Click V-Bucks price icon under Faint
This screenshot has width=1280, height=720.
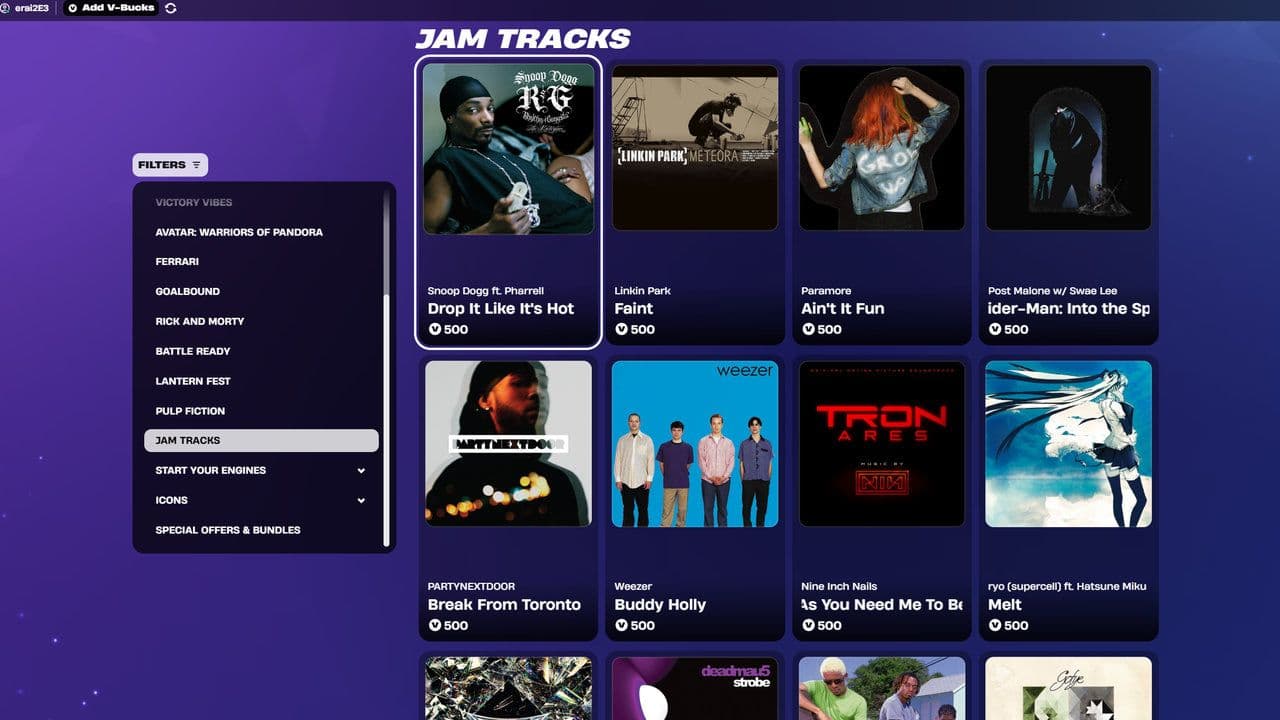point(621,329)
